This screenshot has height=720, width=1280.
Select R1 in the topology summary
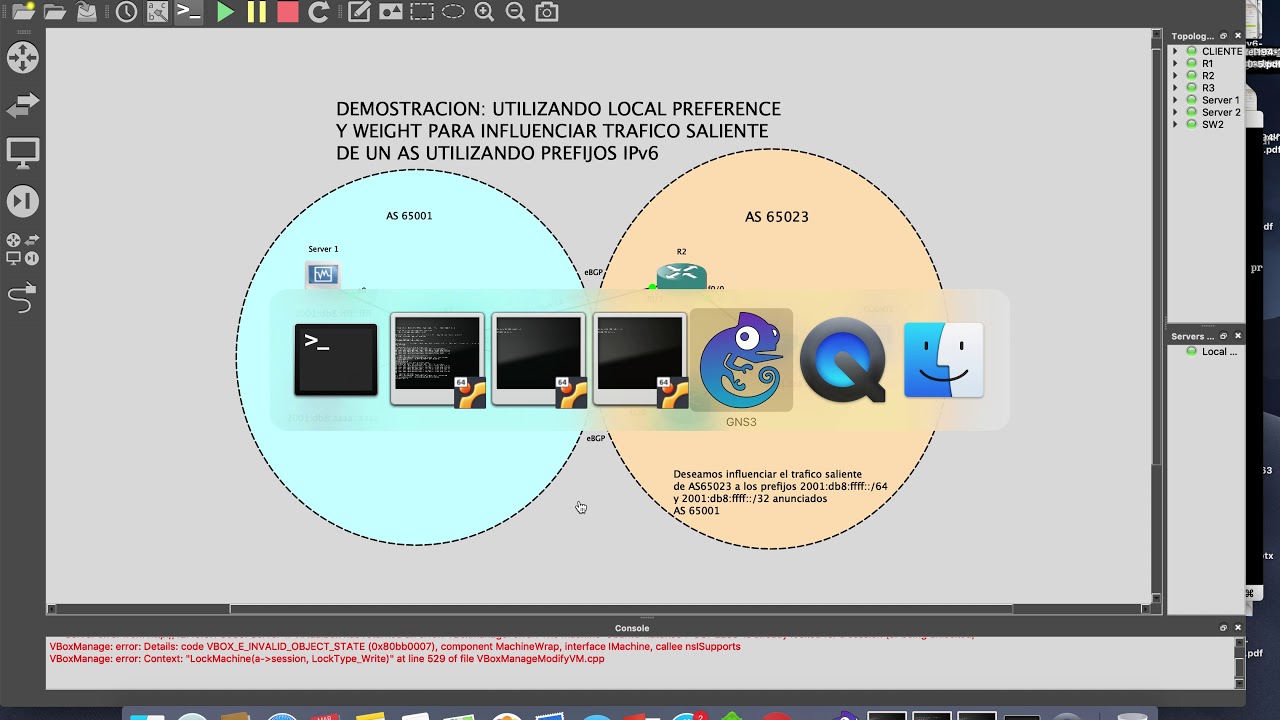coord(1207,63)
